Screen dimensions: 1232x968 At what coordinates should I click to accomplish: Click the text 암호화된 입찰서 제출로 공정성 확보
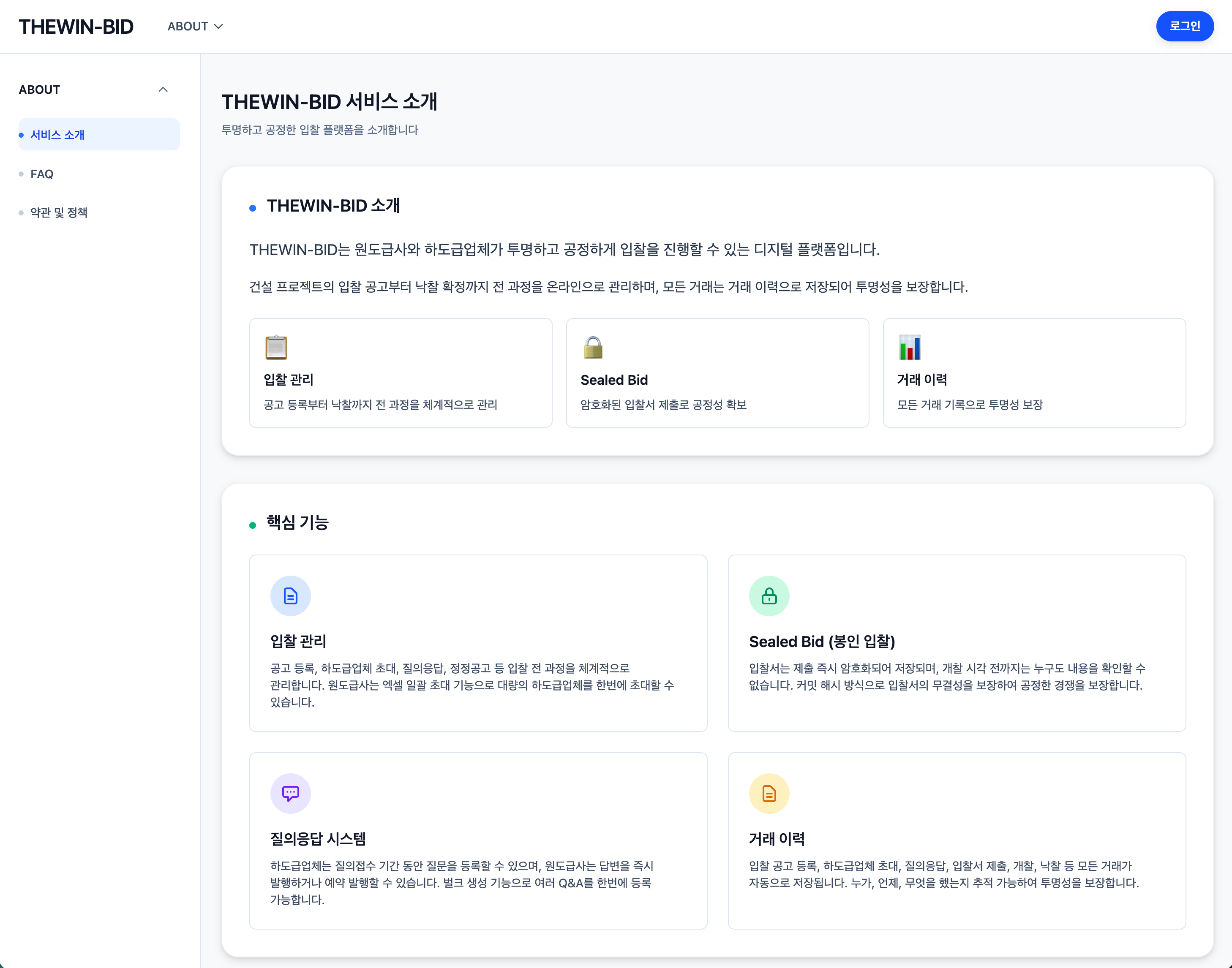coord(663,405)
